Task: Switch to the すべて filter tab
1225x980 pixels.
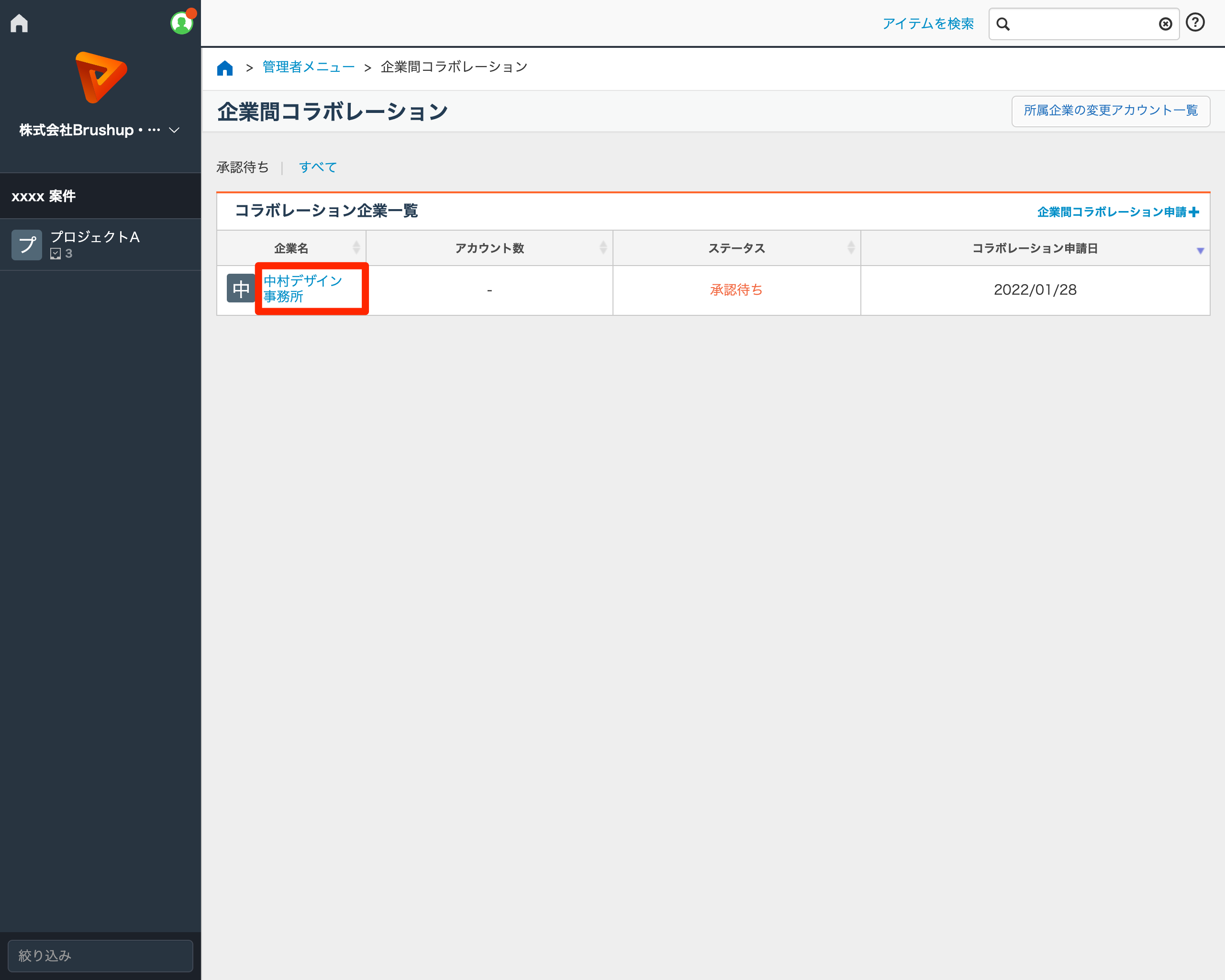Action: pos(318,167)
